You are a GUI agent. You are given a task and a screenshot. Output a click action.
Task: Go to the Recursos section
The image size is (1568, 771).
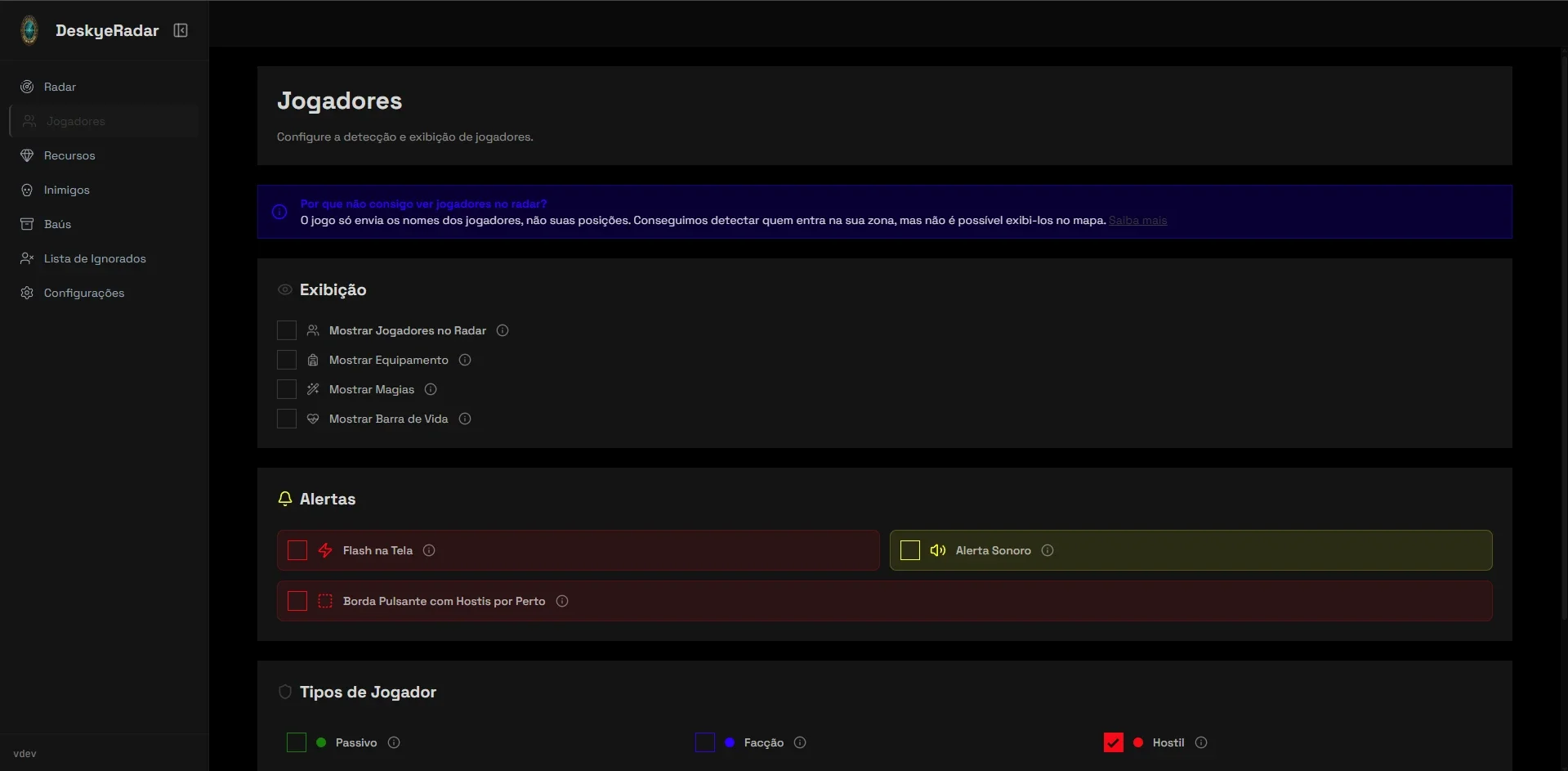104,155
